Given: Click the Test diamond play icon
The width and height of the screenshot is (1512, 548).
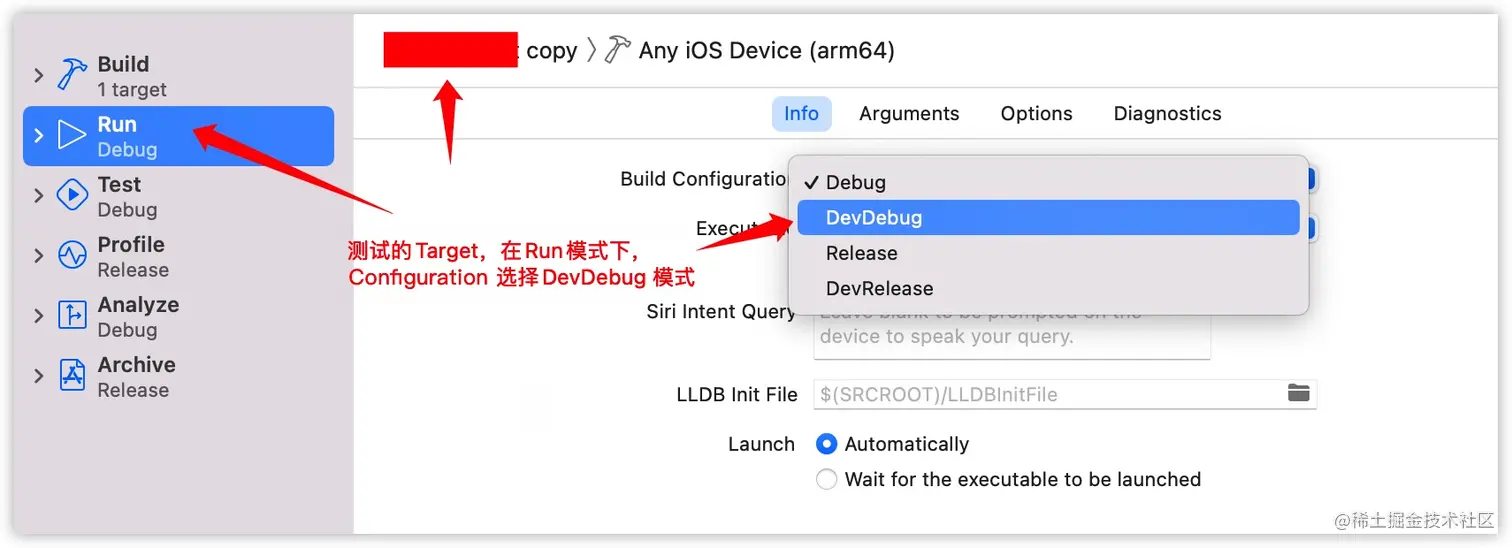Looking at the screenshot, I should pos(72,195).
